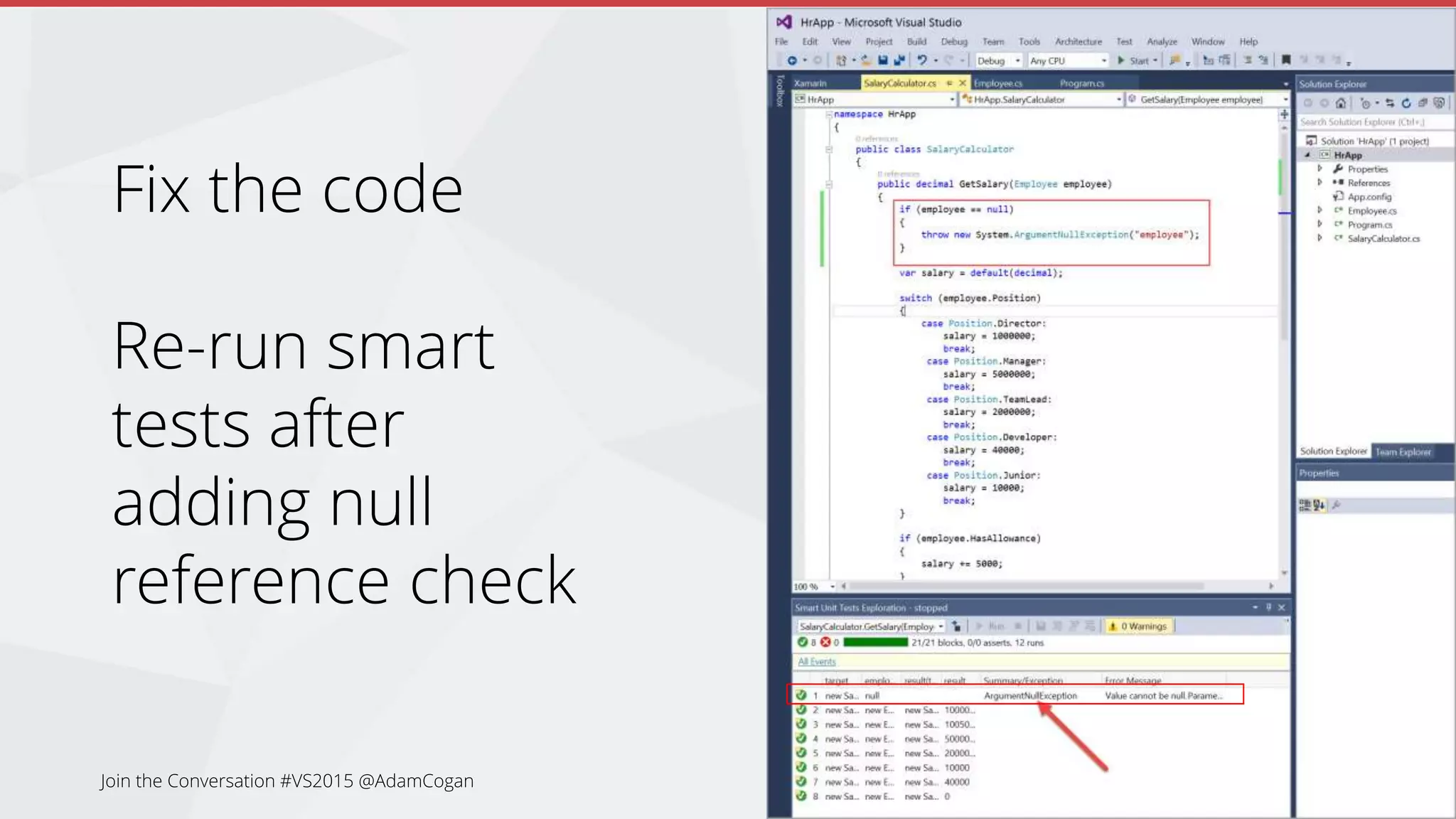
Task: Expand the References node in Solution Explorer
Action: pos(1319,183)
